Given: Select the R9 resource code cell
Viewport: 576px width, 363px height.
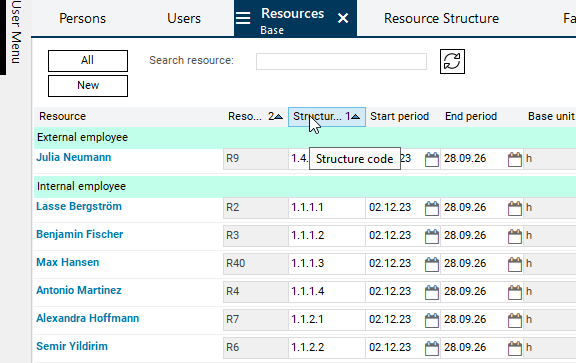Looking at the screenshot, I should coord(256,159).
